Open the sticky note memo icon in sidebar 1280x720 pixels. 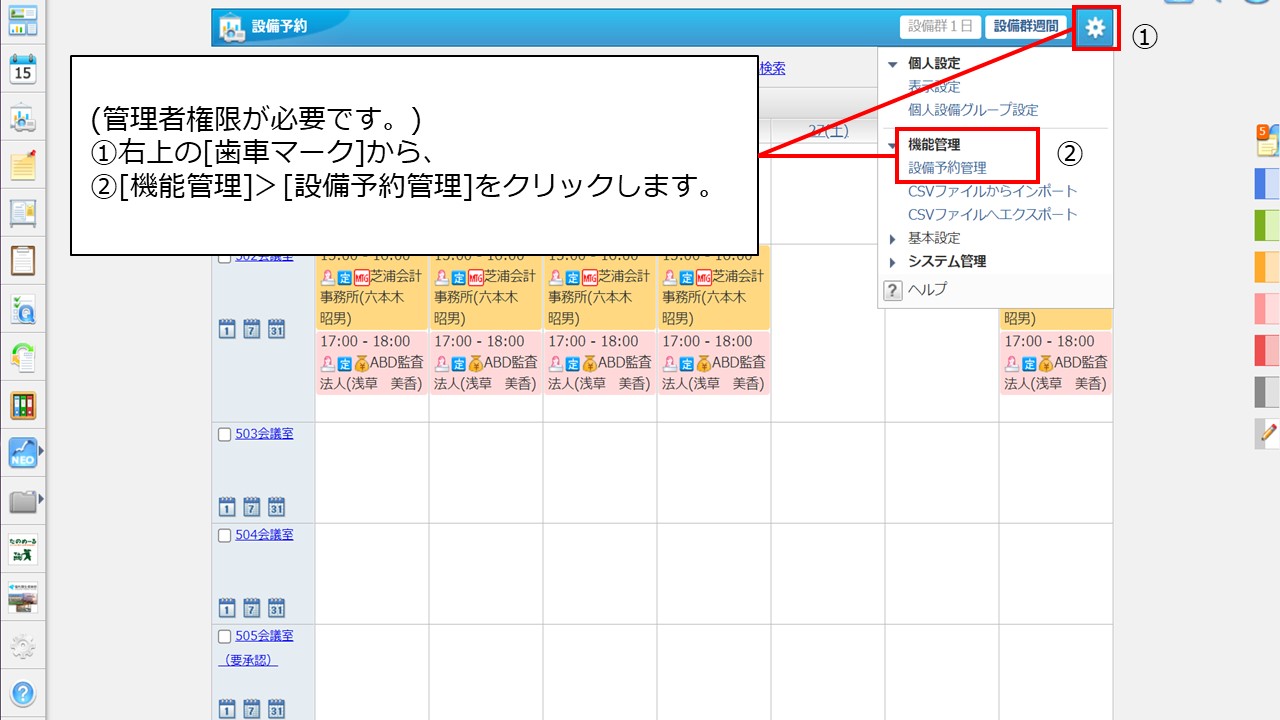pyautogui.click(x=23, y=165)
